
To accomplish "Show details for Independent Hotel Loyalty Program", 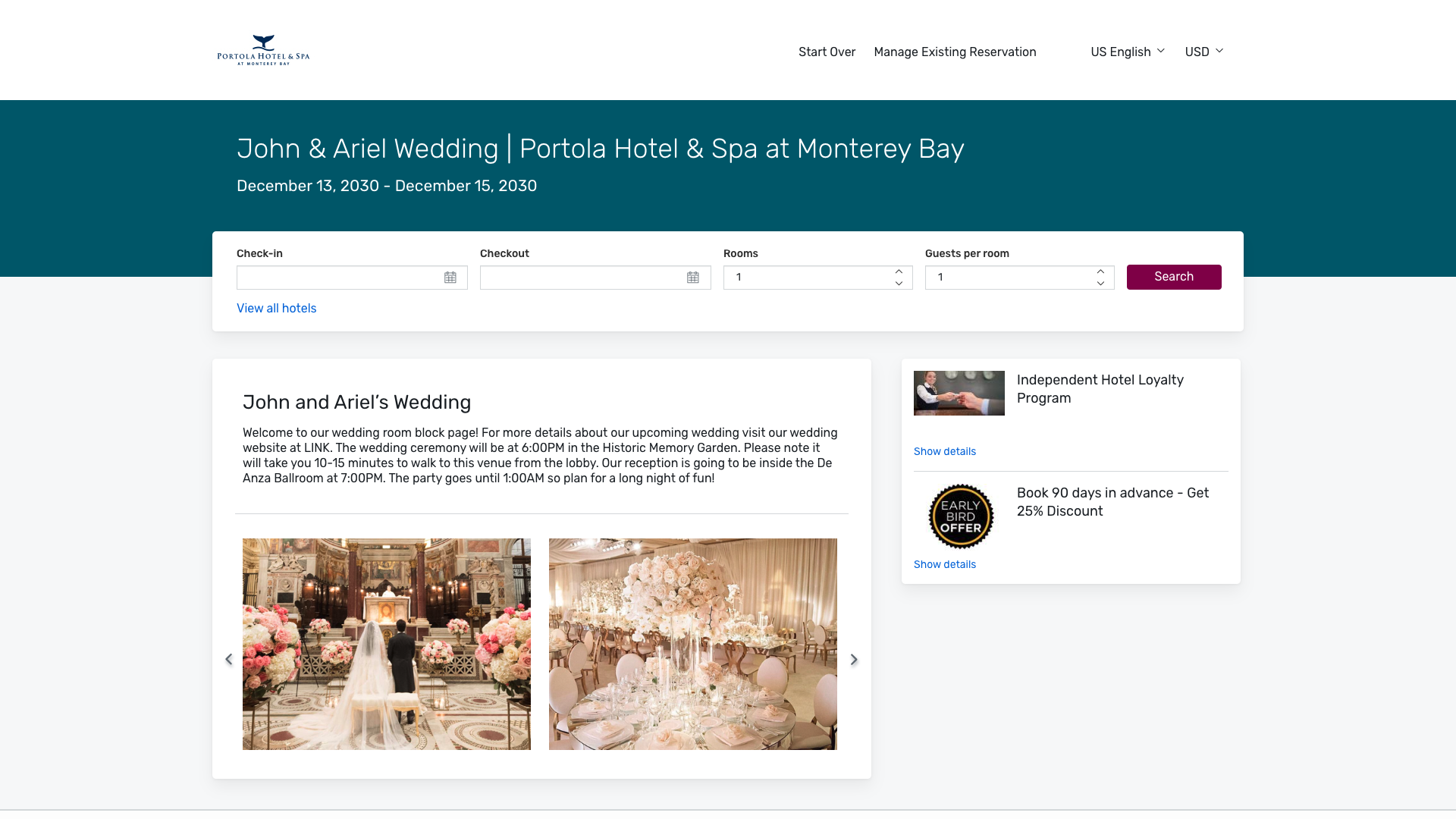I will (x=944, y=451).
